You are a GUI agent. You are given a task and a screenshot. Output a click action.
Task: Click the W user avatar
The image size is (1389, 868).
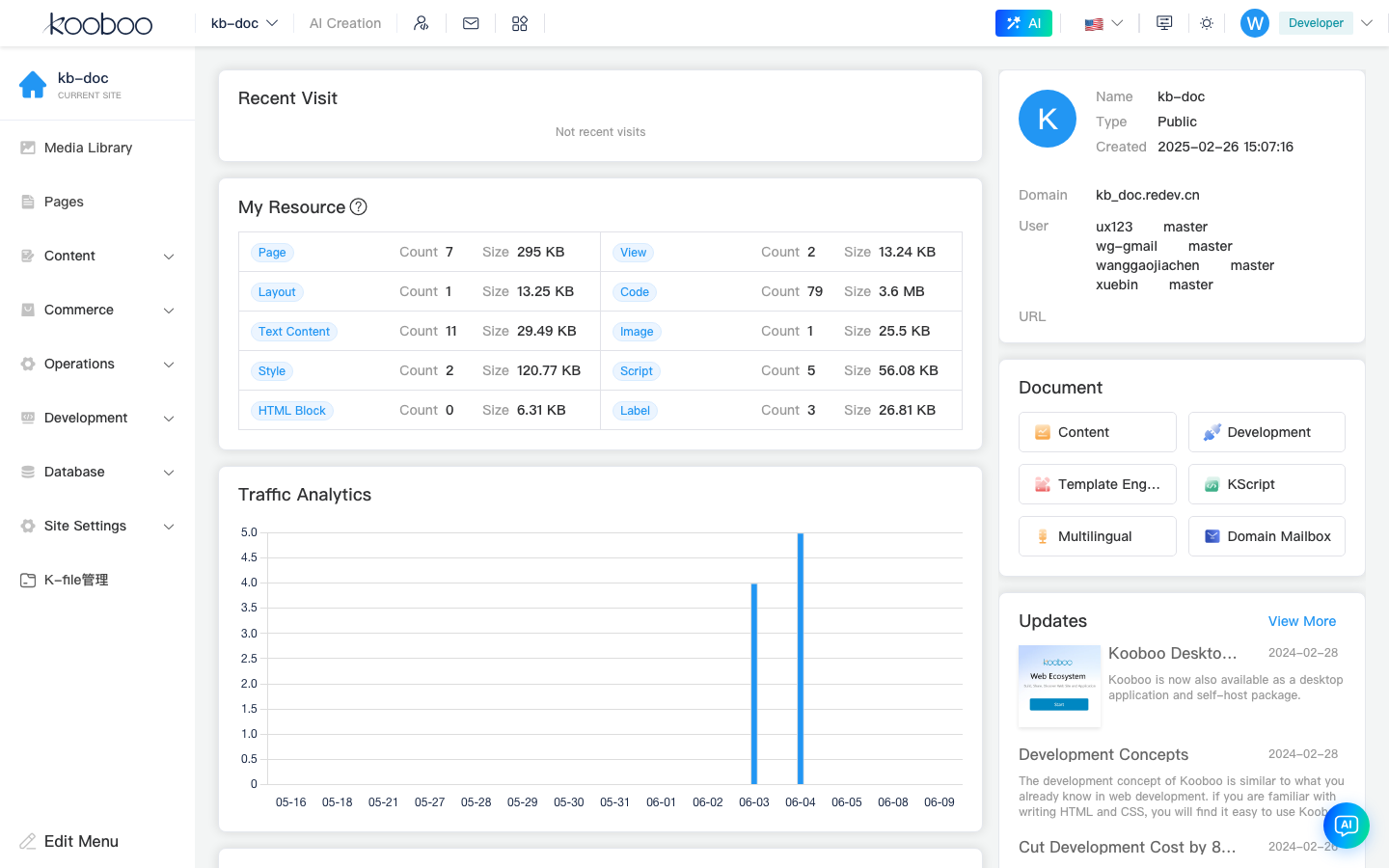(1255, 23)
